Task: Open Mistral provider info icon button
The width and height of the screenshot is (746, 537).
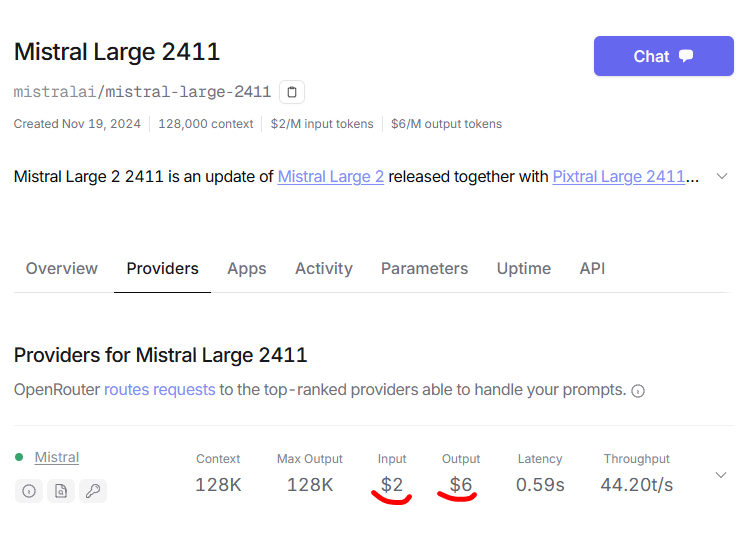Action: (x=29, y=491)
